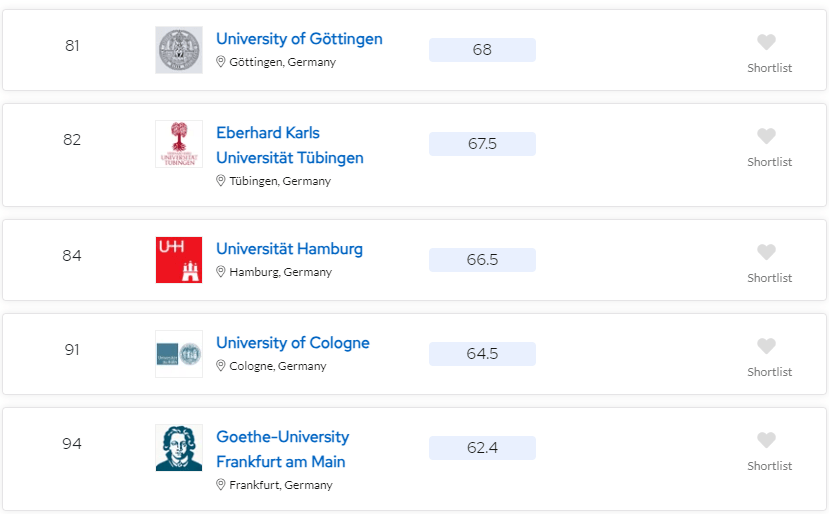Click the Universität Hamburg red logo
The height and width of the screenshot is (514, 829).
pyautogui.click(x=178, y=260)
